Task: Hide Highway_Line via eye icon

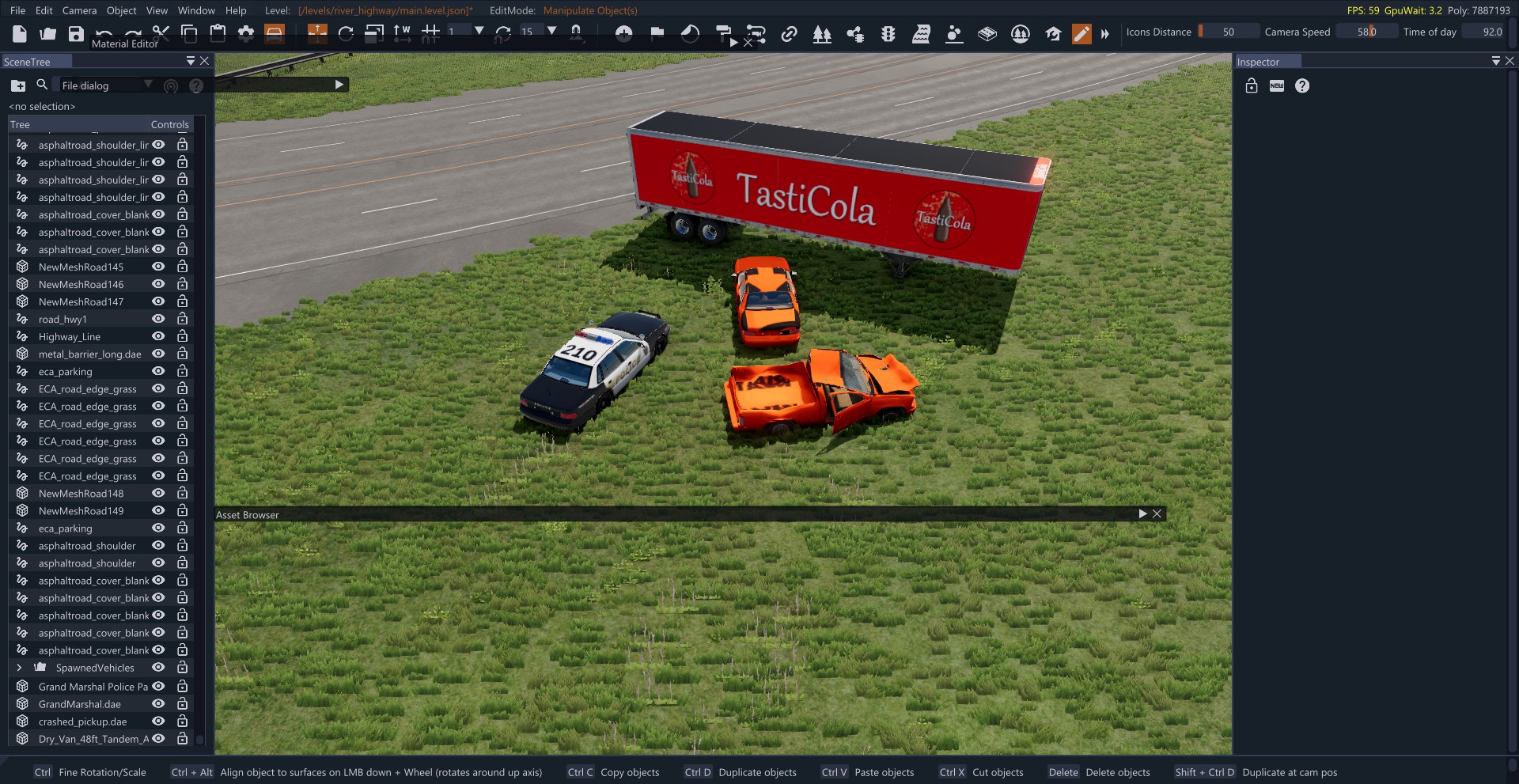Action: (x=158, y=336)
